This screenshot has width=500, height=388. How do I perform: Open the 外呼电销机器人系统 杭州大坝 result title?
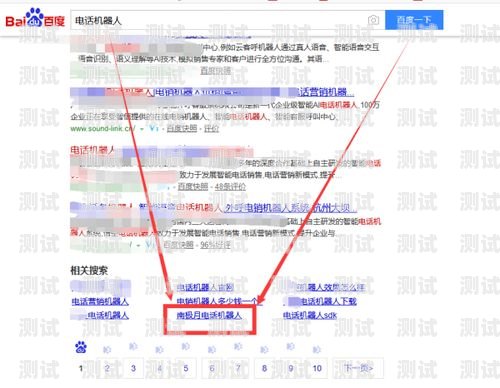[x=290, y=208]
